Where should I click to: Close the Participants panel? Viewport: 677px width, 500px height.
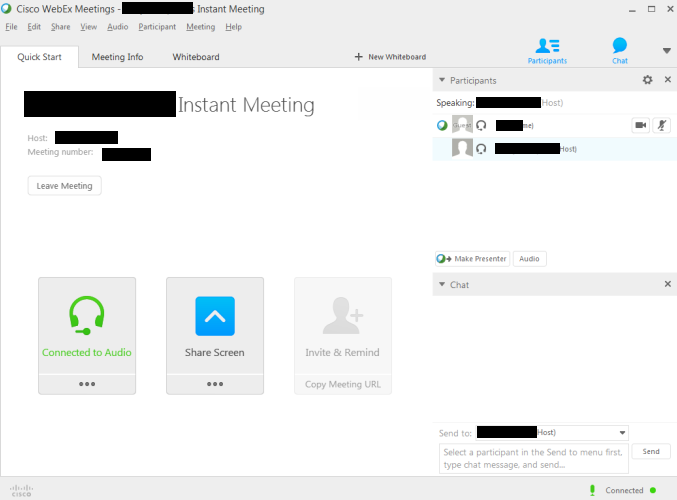[668, 79]
